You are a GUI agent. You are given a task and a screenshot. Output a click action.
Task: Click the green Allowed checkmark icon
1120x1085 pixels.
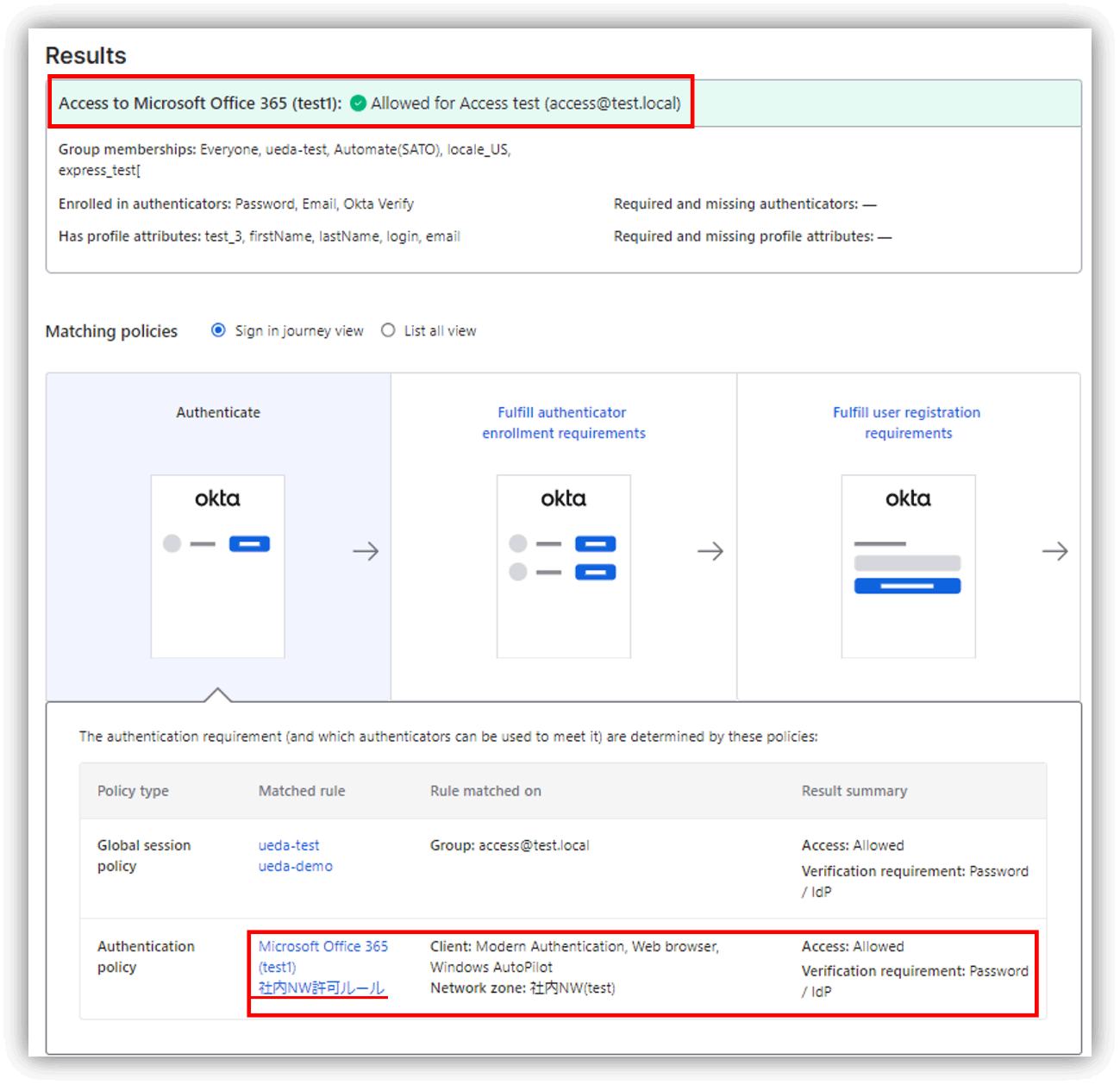point(359,103)
